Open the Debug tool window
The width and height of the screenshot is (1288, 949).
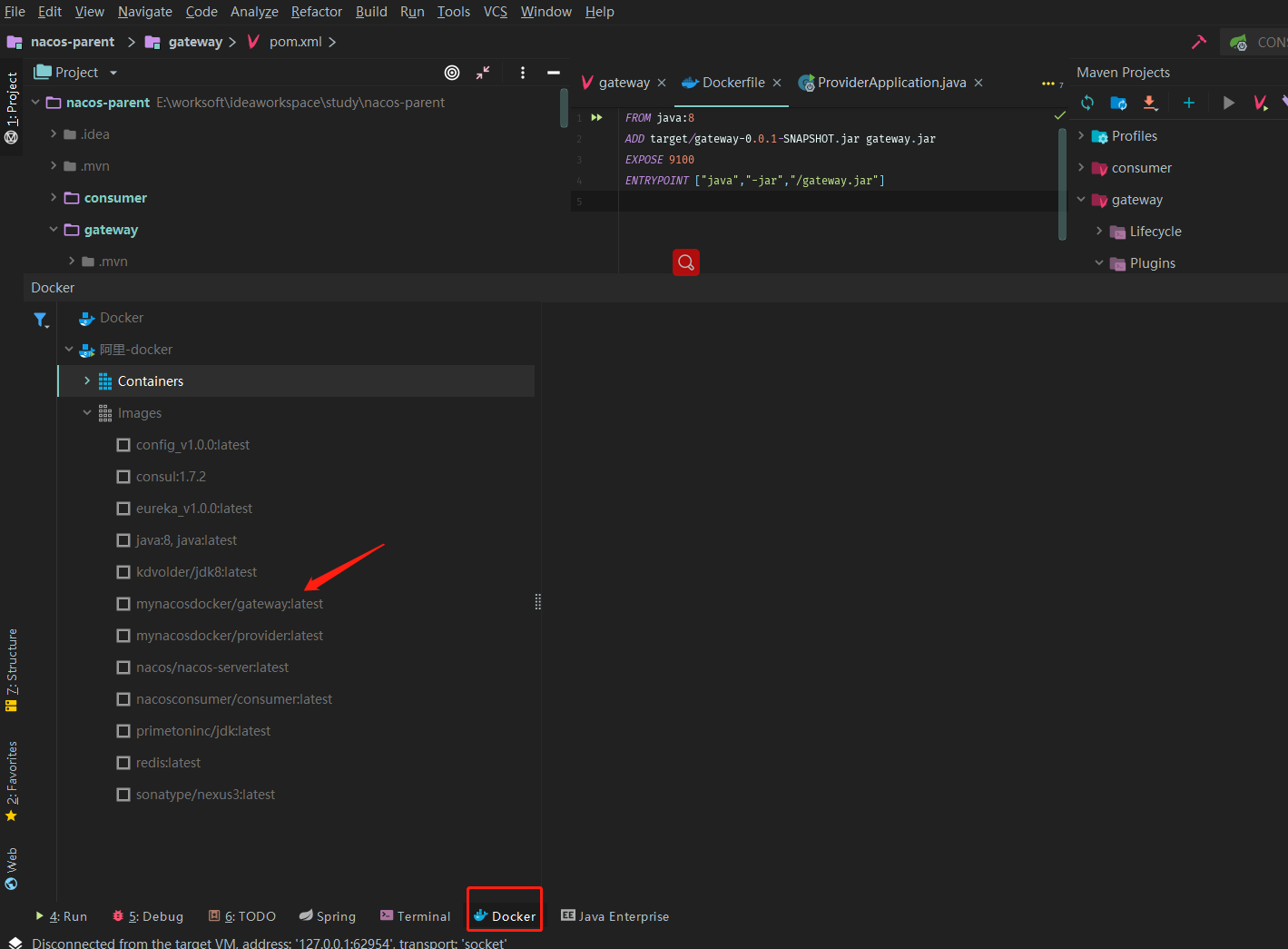[148, 916]
